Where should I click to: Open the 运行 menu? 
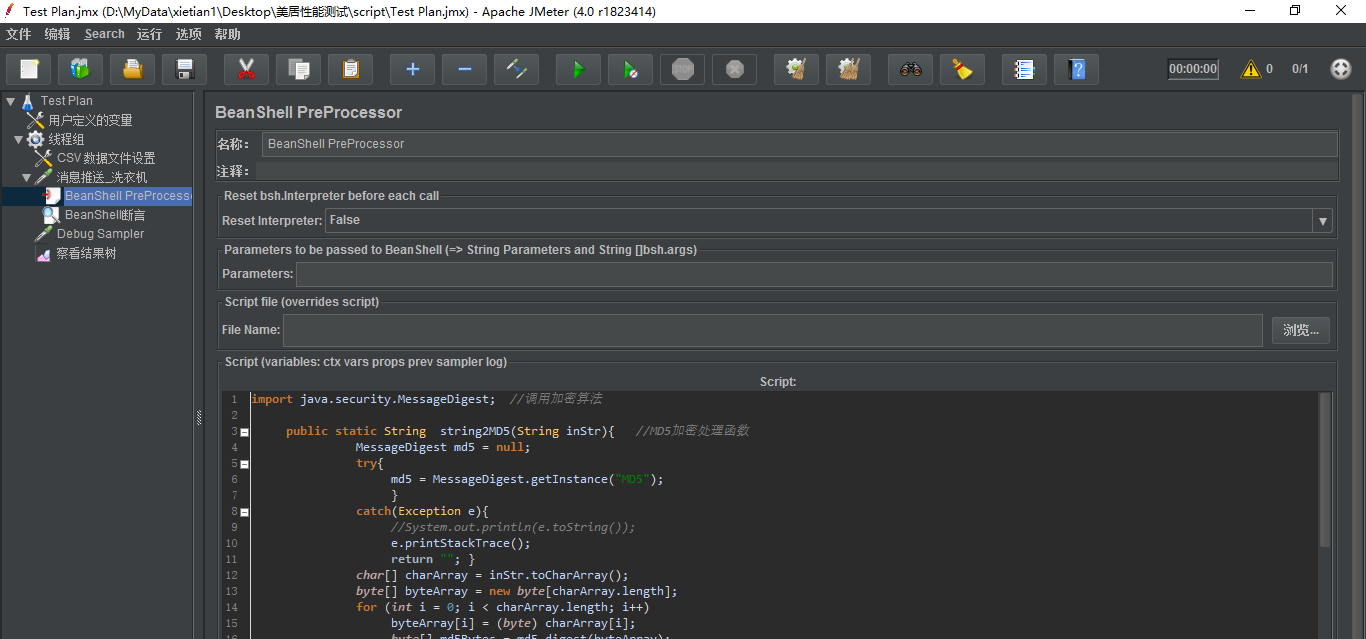tap(149, 34)
